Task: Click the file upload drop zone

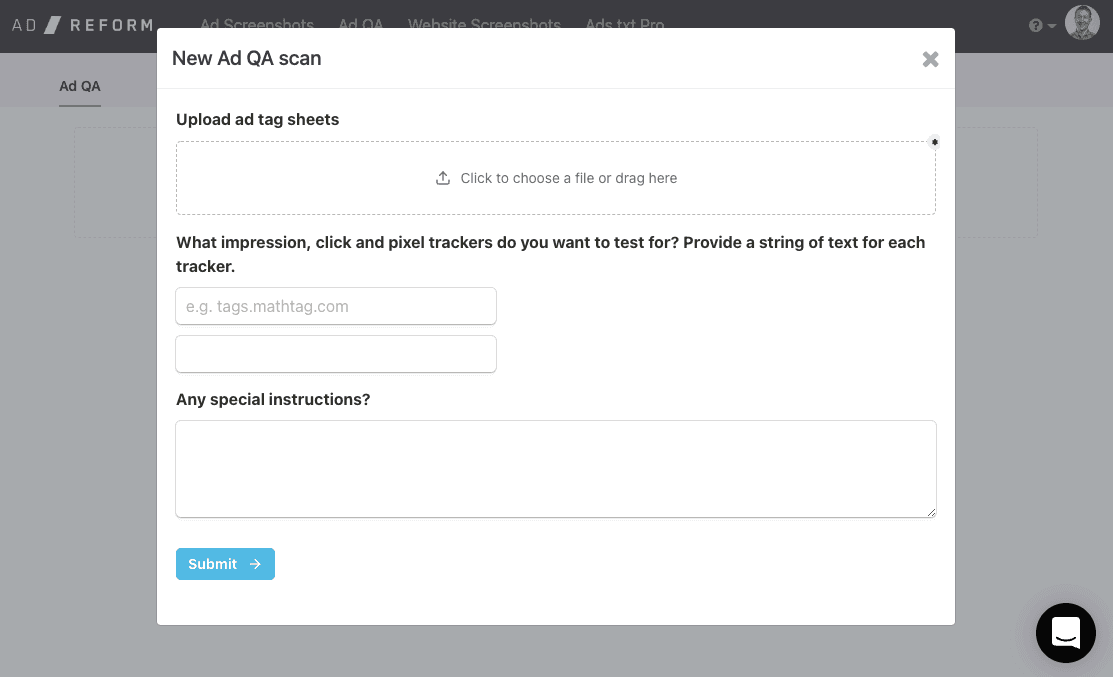Action: pyautogui.click(x=556, y=177)
